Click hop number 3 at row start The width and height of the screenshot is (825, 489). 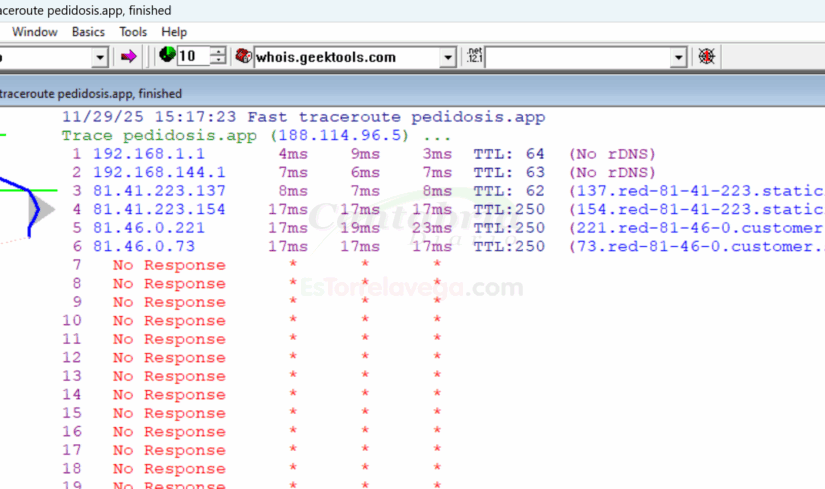point(77,191)
